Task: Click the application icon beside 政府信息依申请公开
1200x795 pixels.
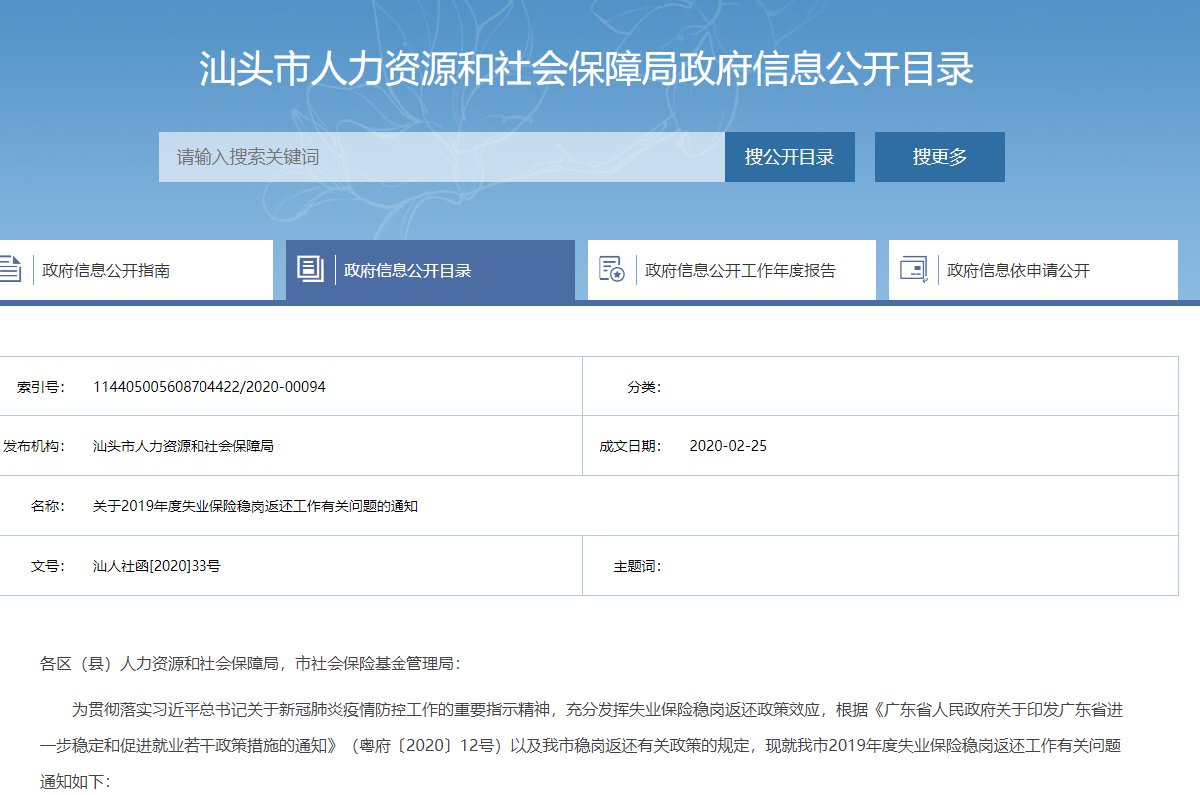Action: 913,269
